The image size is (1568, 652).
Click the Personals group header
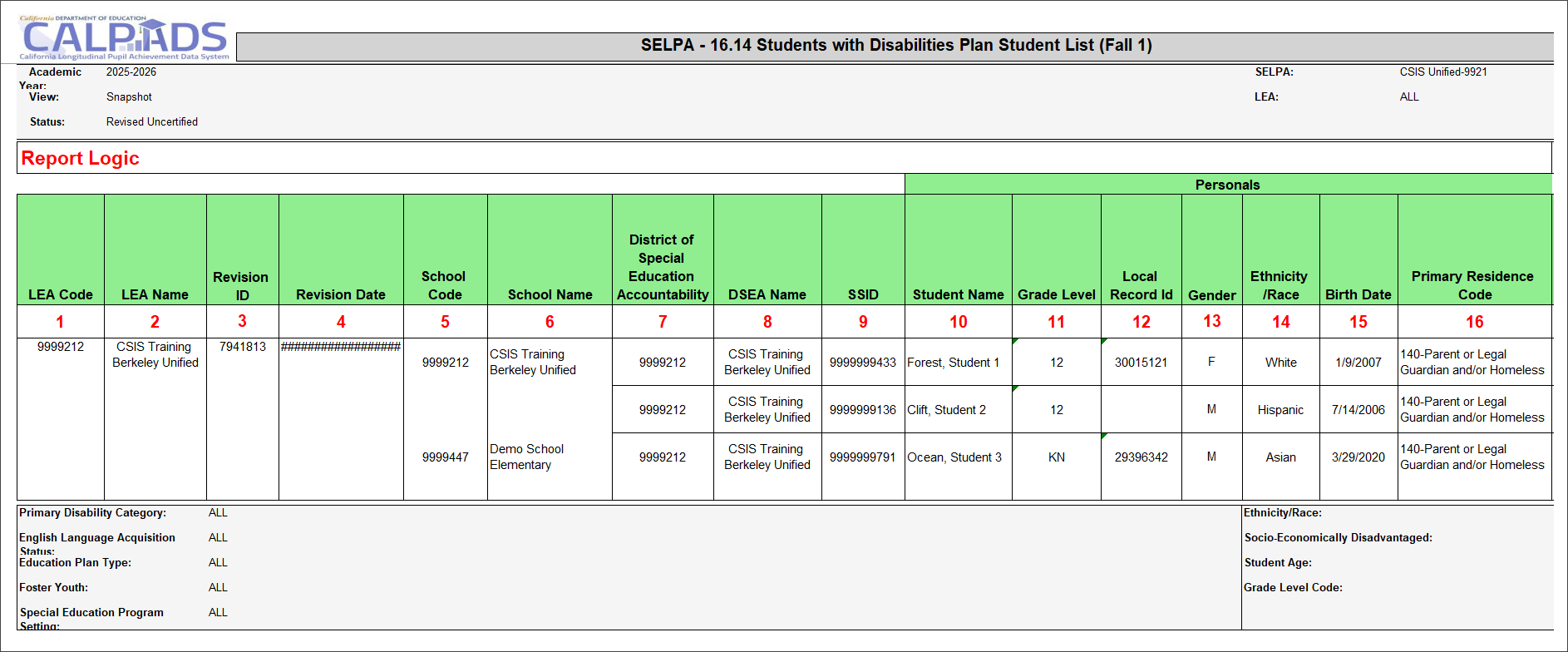click(1227, 185)
